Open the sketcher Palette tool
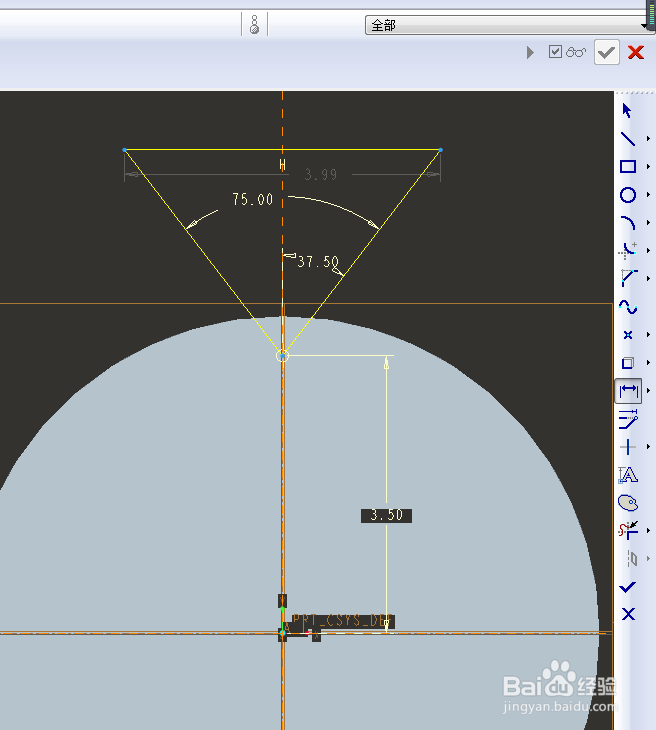The width and height of the screenshot is (656, 730). [628, 503]
